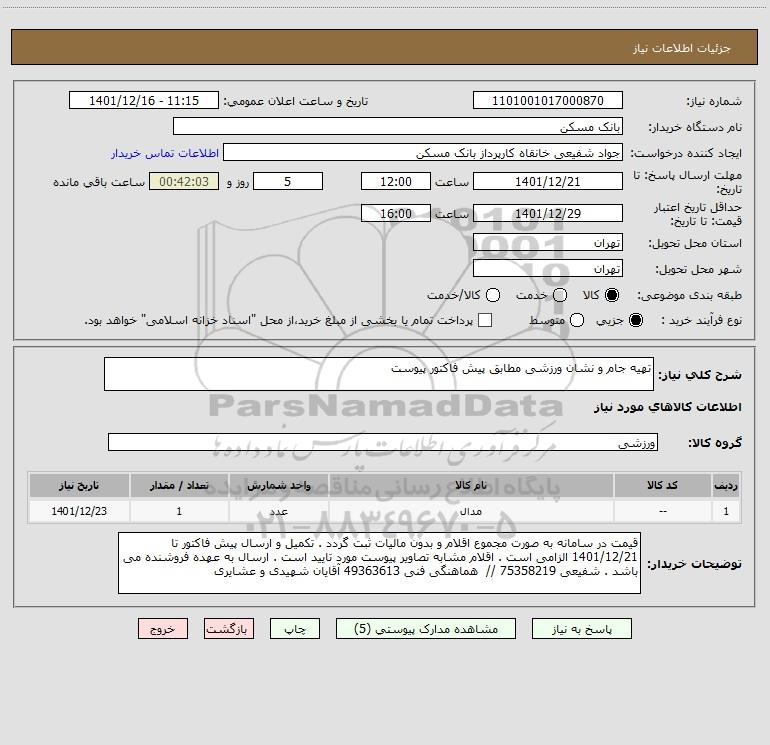770x745 pixels.
Task: Click the واحد شمارش column header
Action: point(278,485)
